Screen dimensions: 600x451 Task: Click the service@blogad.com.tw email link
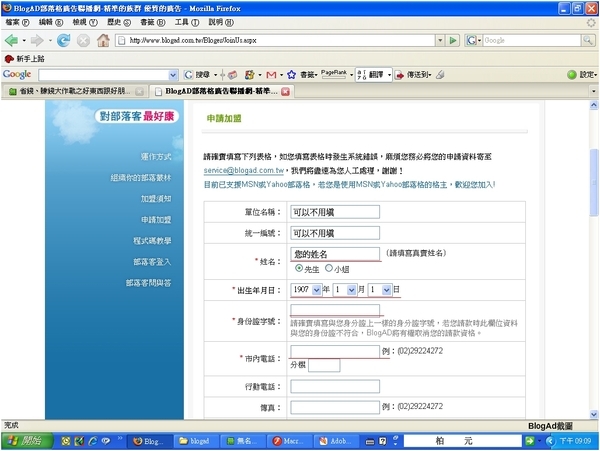pyautogui.click(x=244, y=170)
